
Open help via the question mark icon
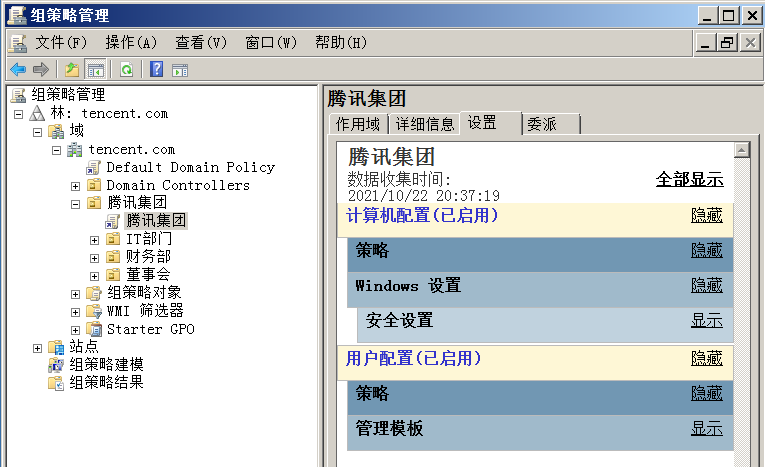pos(157,69)
